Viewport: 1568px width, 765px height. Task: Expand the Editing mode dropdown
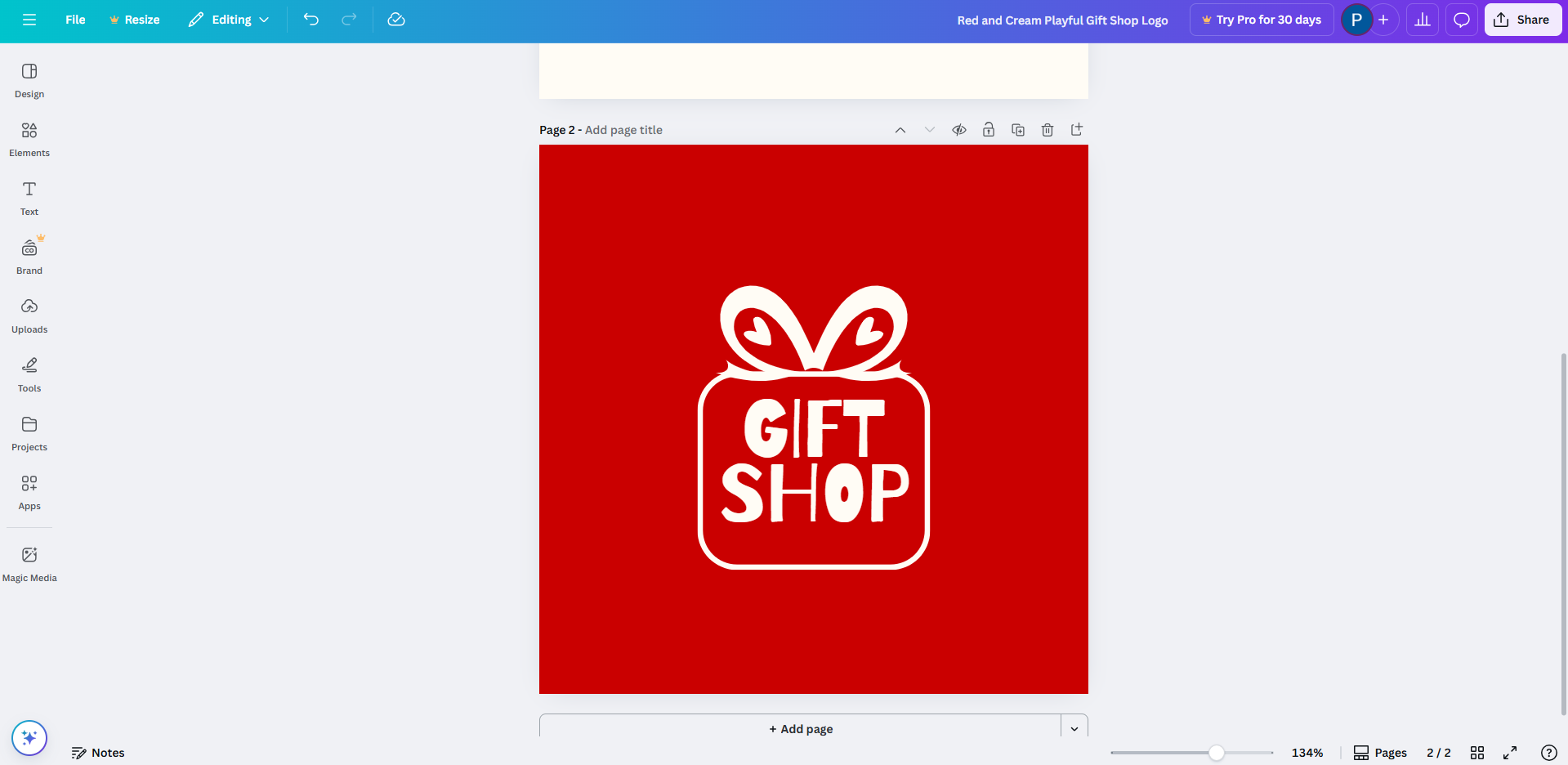(229, 20)
